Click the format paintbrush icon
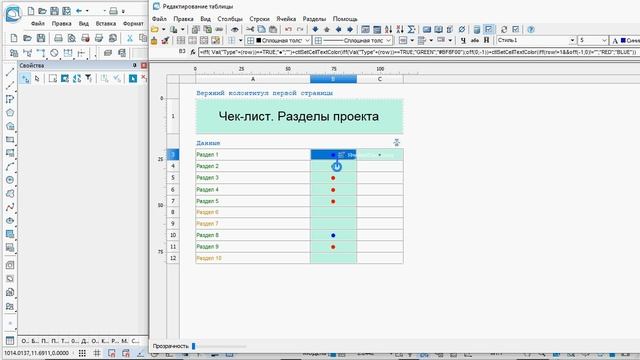 point(165,40)
